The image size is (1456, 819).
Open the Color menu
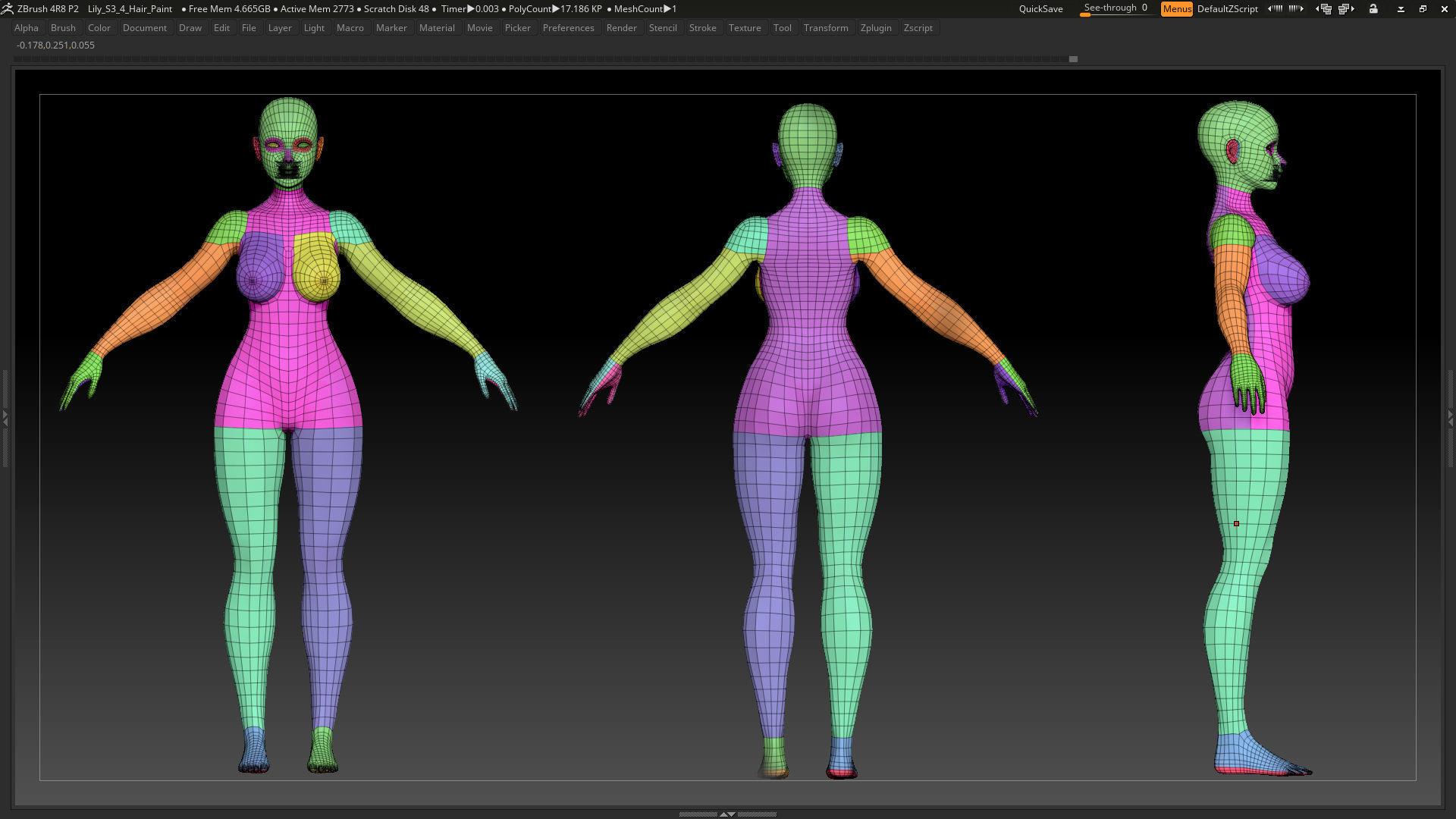coord(99,28)
